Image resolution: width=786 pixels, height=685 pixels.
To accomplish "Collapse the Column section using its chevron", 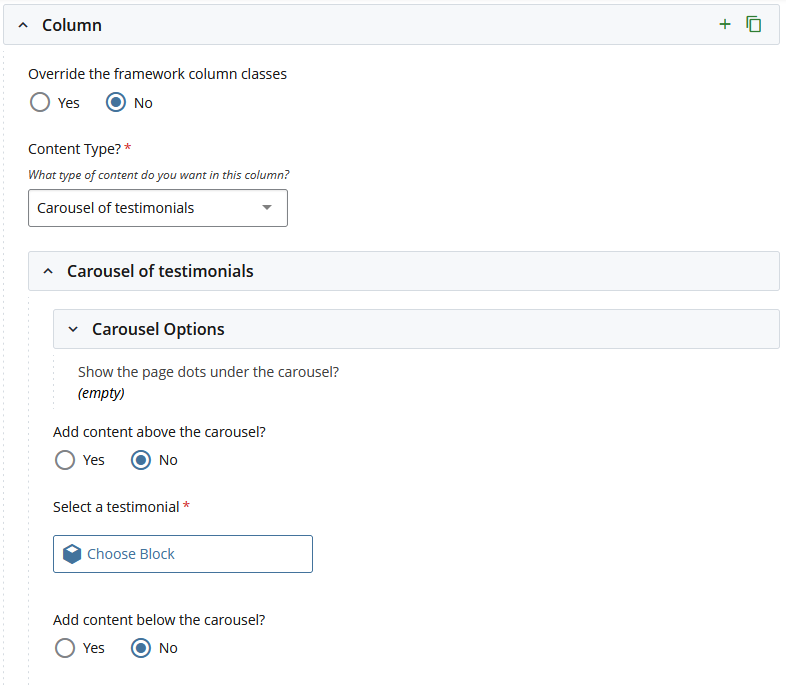I will (x=23, y=25).
